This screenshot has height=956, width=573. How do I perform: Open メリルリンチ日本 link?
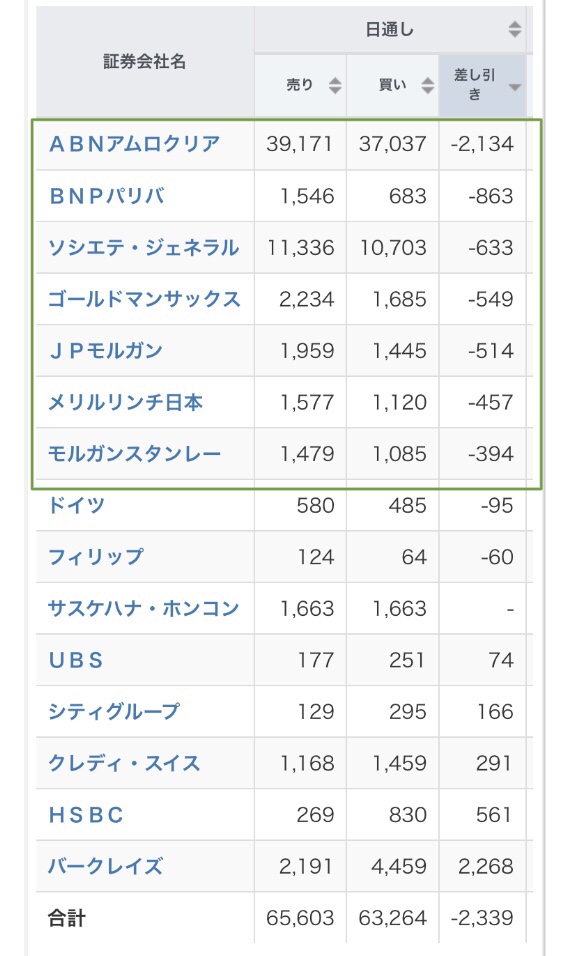pyautogui.click(x=125, y=402)
